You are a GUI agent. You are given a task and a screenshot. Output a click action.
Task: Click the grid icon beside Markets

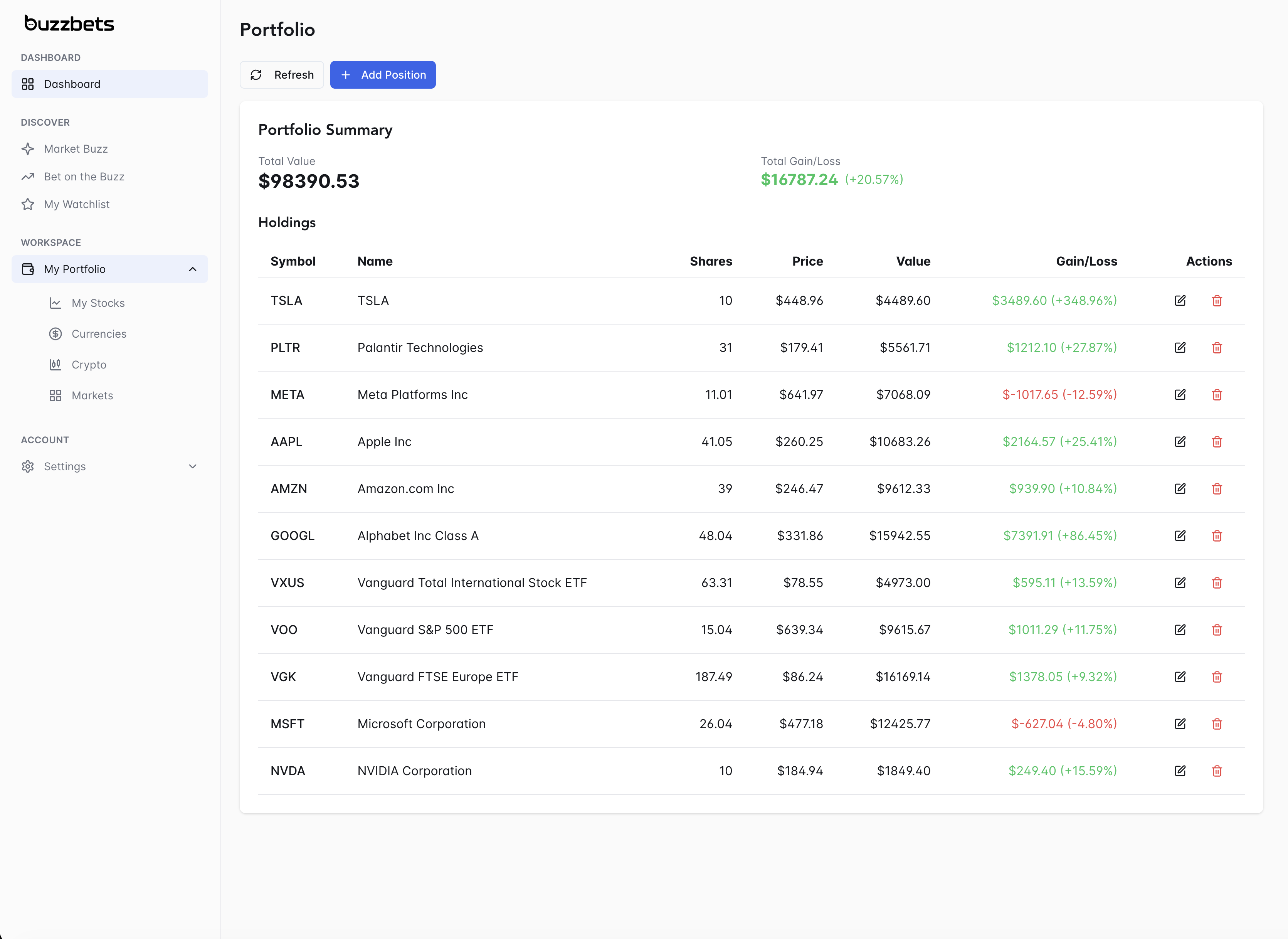point(55,395)
